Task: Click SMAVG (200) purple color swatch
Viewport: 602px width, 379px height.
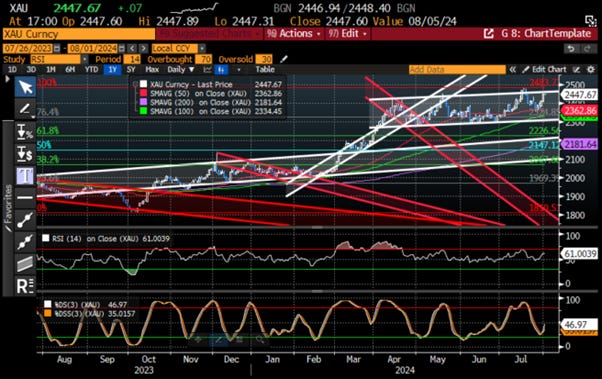Action: [x=144, y=103]
